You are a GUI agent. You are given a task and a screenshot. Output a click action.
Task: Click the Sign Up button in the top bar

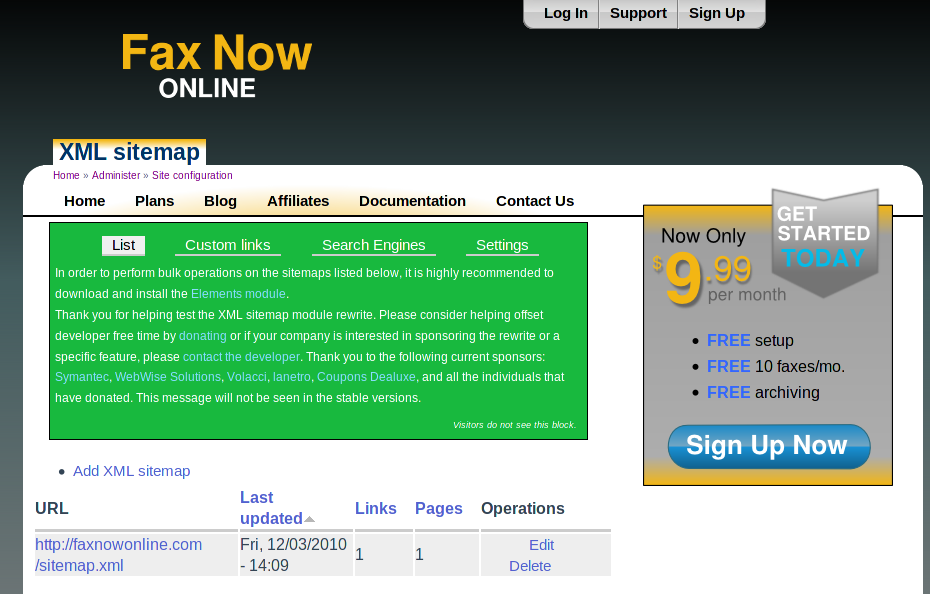coord(716,13)
